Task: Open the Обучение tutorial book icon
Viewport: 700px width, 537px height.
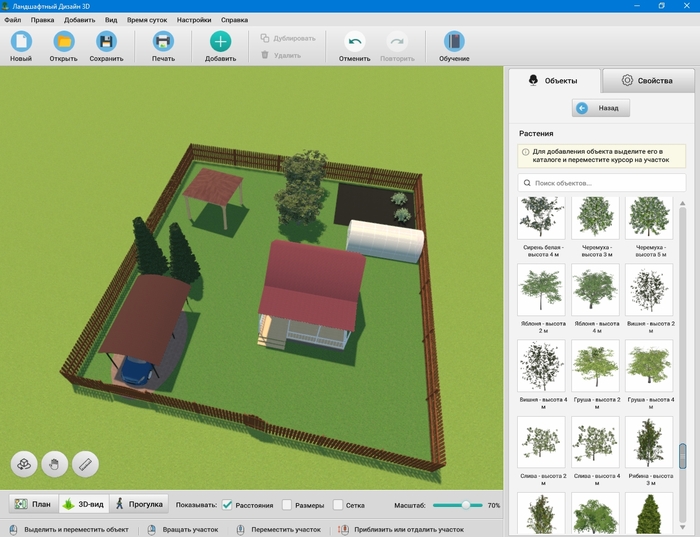Action: 454,42
